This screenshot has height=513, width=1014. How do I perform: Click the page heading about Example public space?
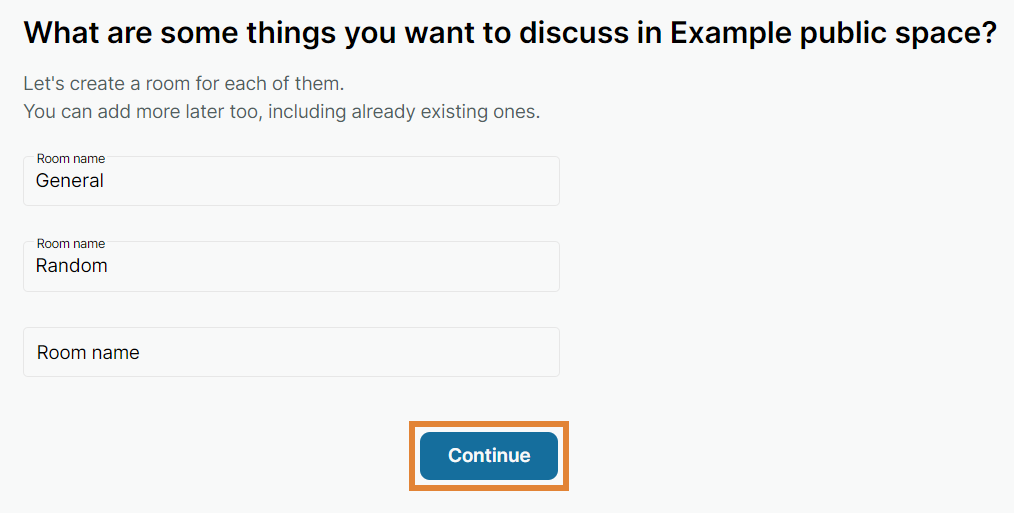click(x=510, y=33)
